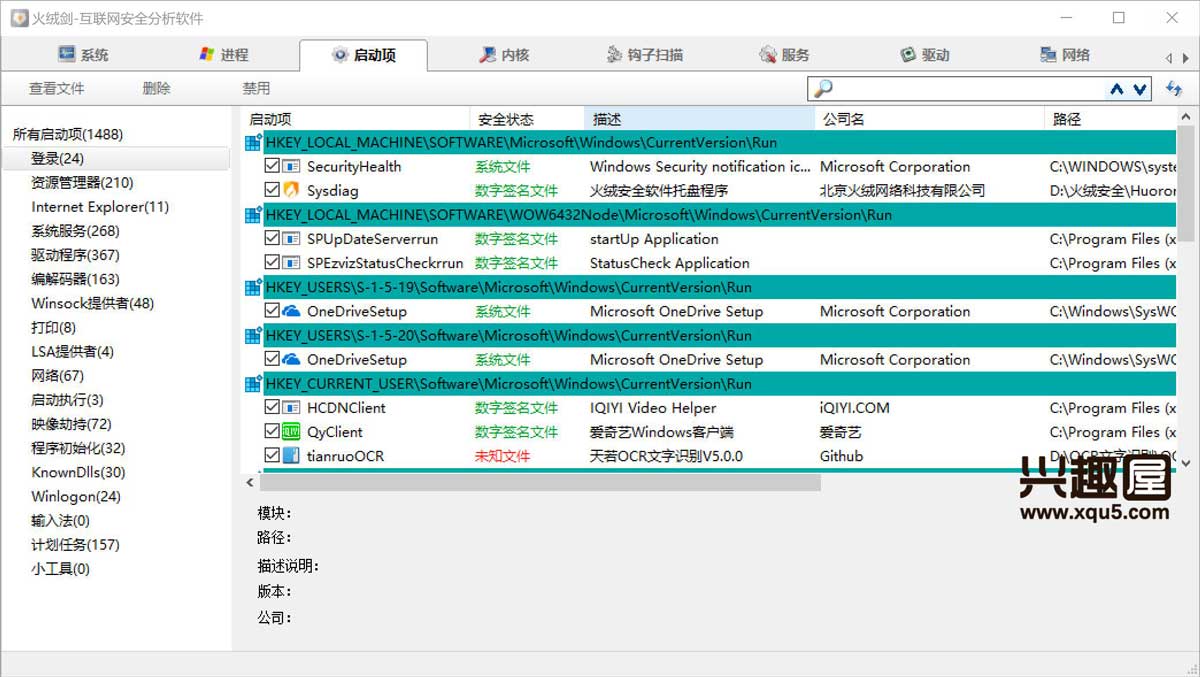The image size is (1200, 677).
Task: Open the 内核 tab
Action: point(503,55)
